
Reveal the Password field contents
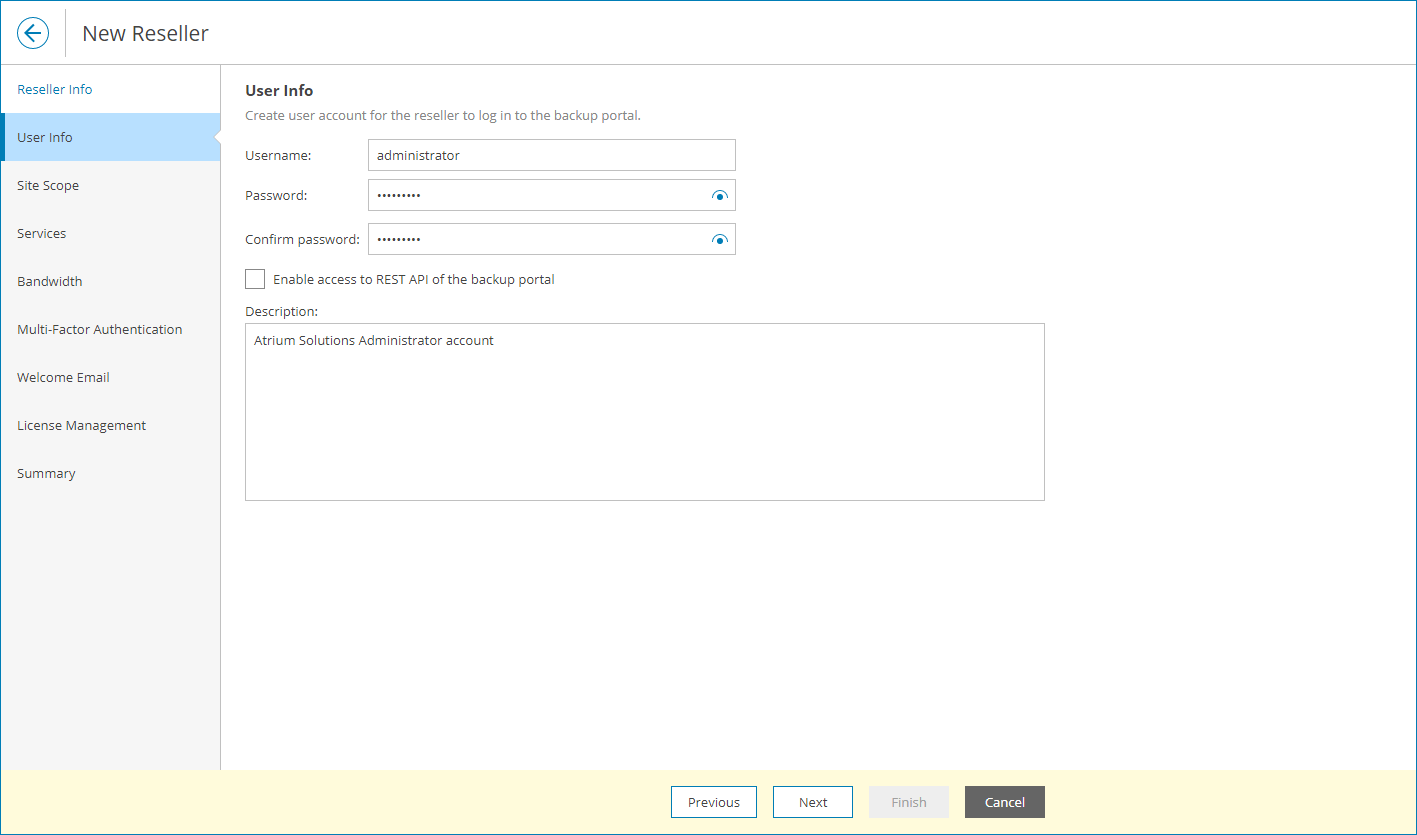coord(719,195)
